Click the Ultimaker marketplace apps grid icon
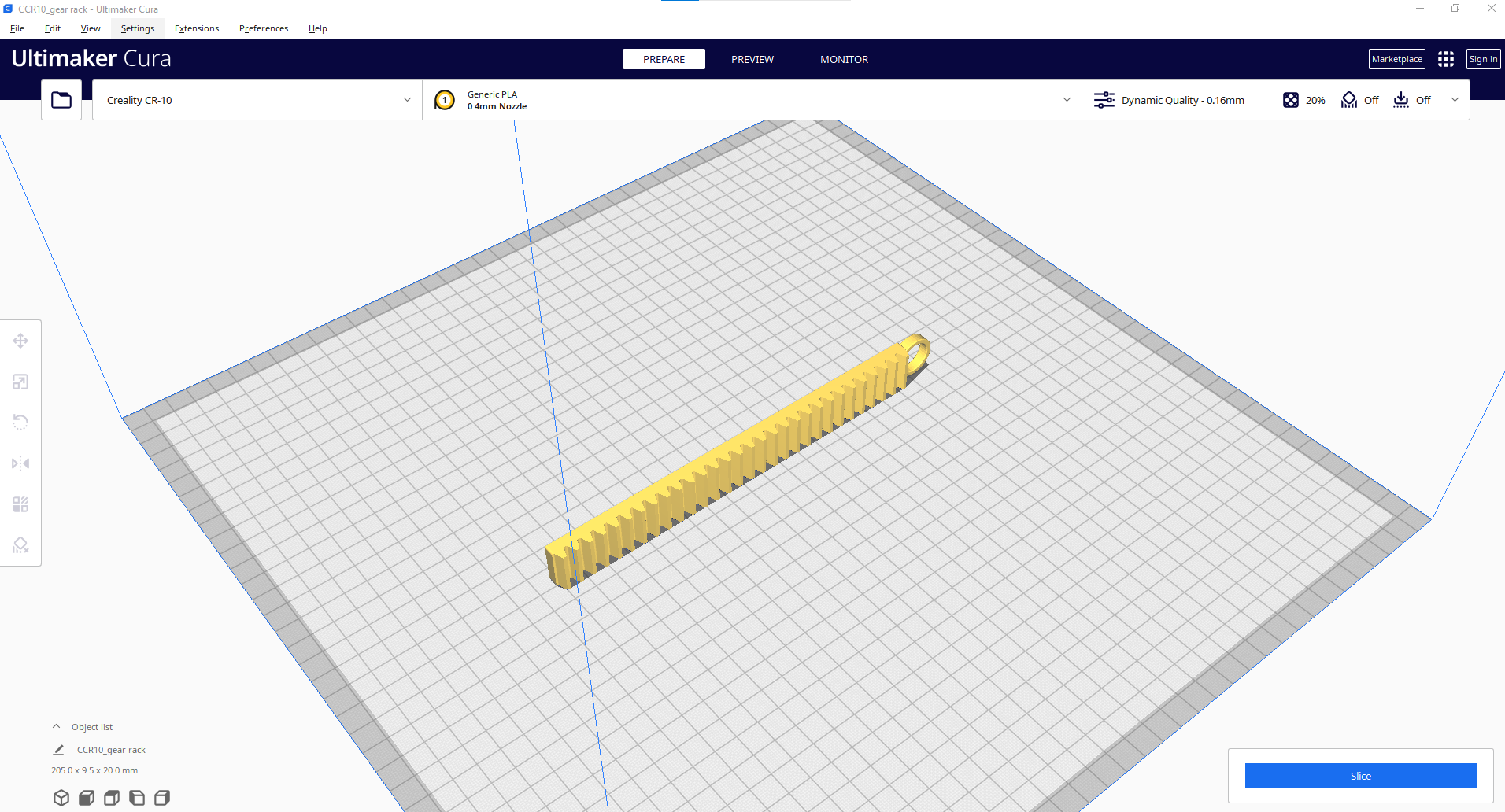Screen dimensions: 1505x812 click(x=1445, y=58)
